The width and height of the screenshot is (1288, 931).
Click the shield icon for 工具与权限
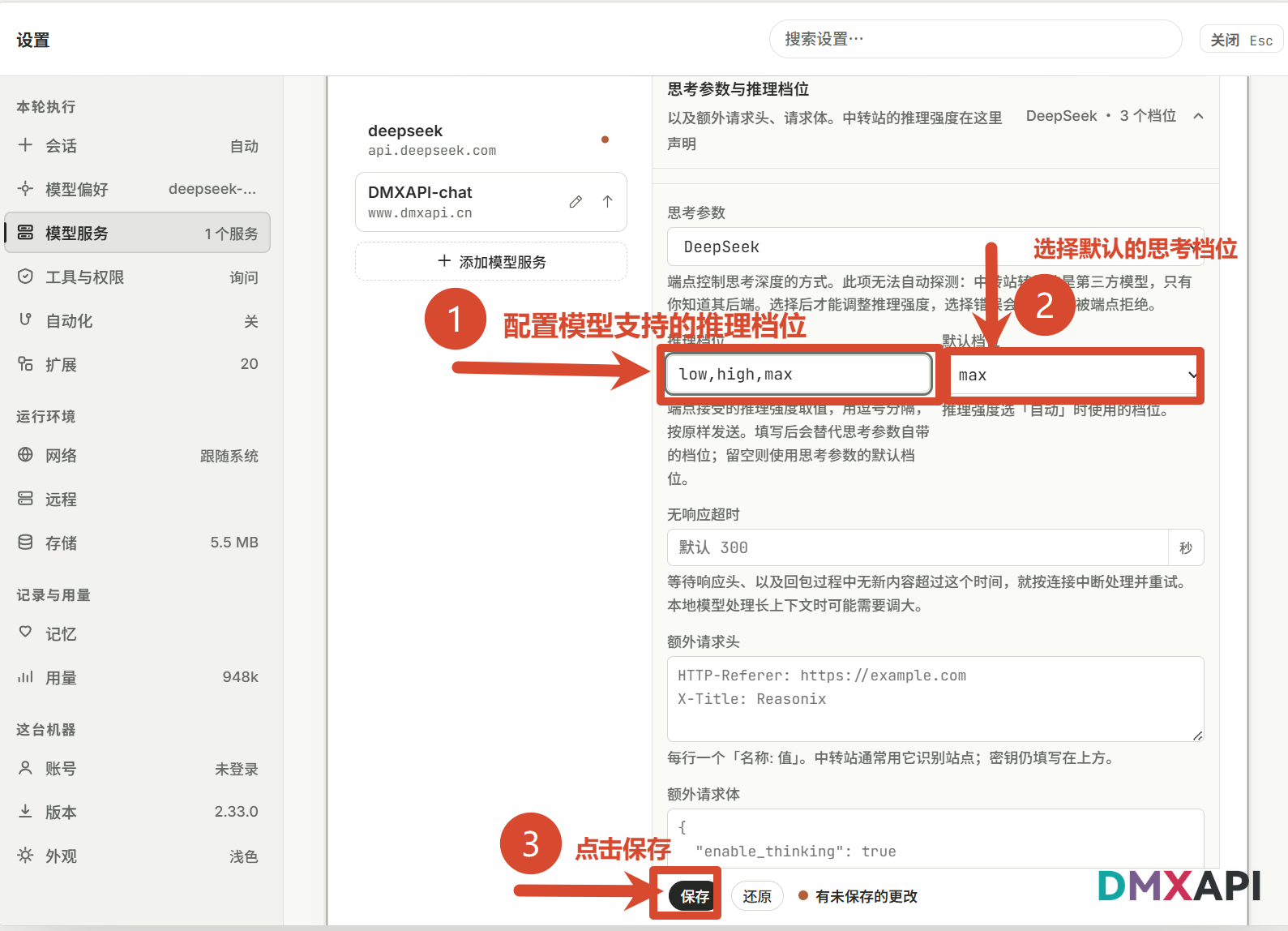coord(25,277)
